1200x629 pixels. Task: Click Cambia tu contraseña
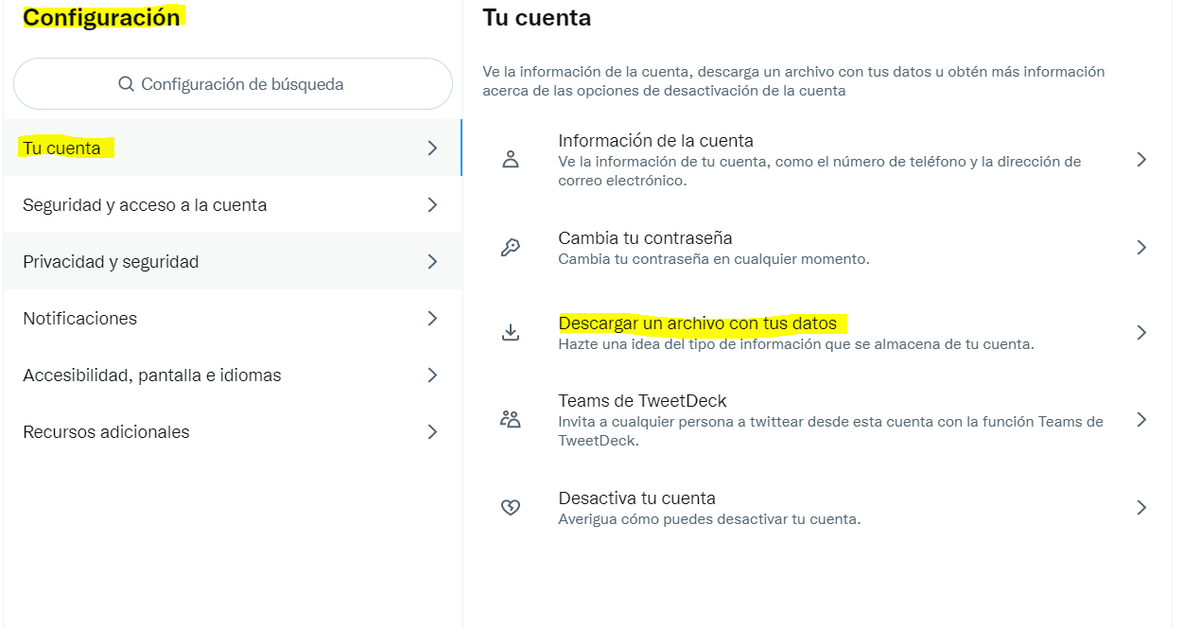(x=644, y=238)
